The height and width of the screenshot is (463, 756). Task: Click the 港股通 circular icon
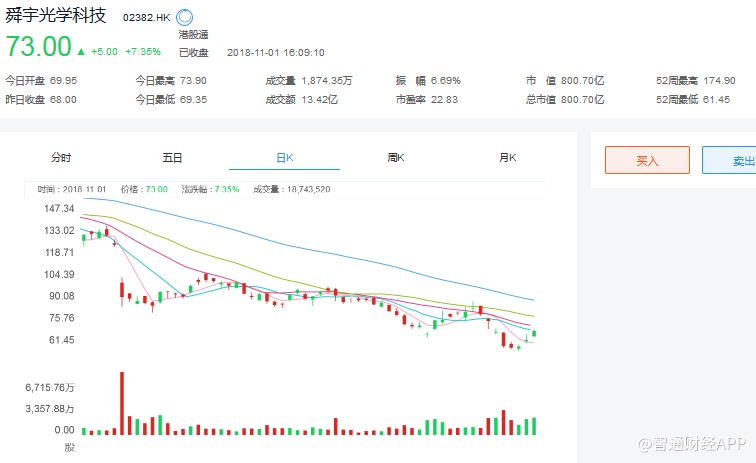[x=186, y=18]
